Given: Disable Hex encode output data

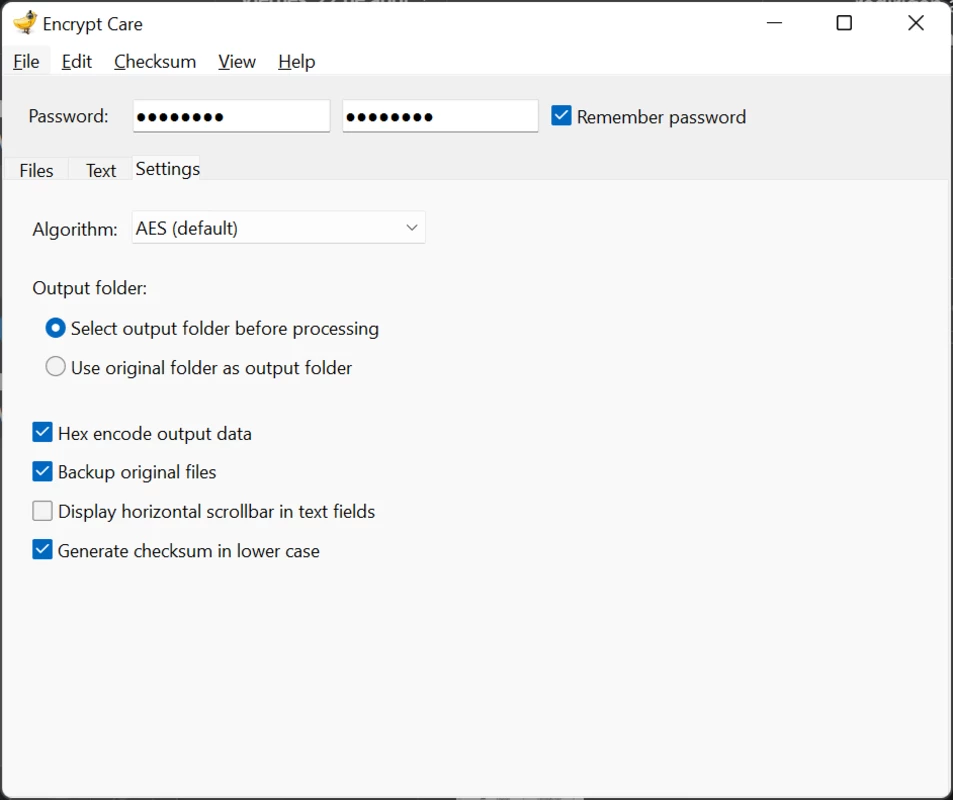Looking at the screenshot, I should (x=42, y=433).
